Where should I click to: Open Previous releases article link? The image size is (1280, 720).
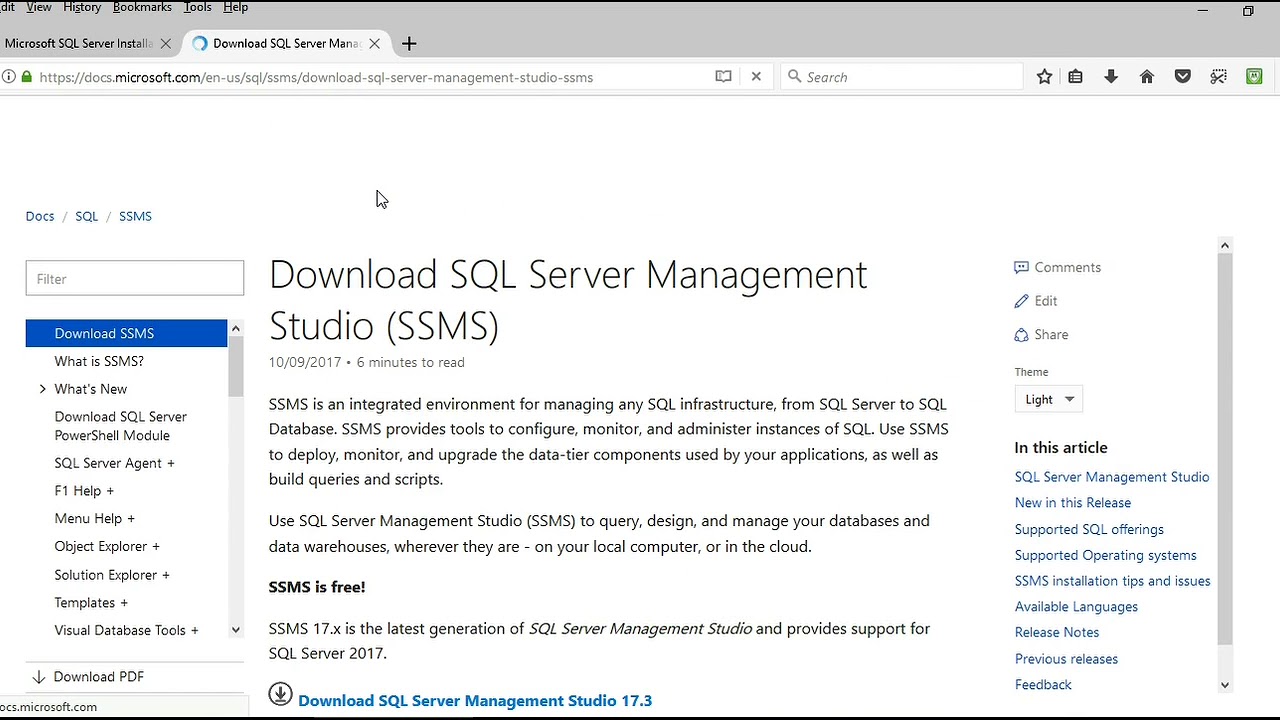coord(1066,658)
